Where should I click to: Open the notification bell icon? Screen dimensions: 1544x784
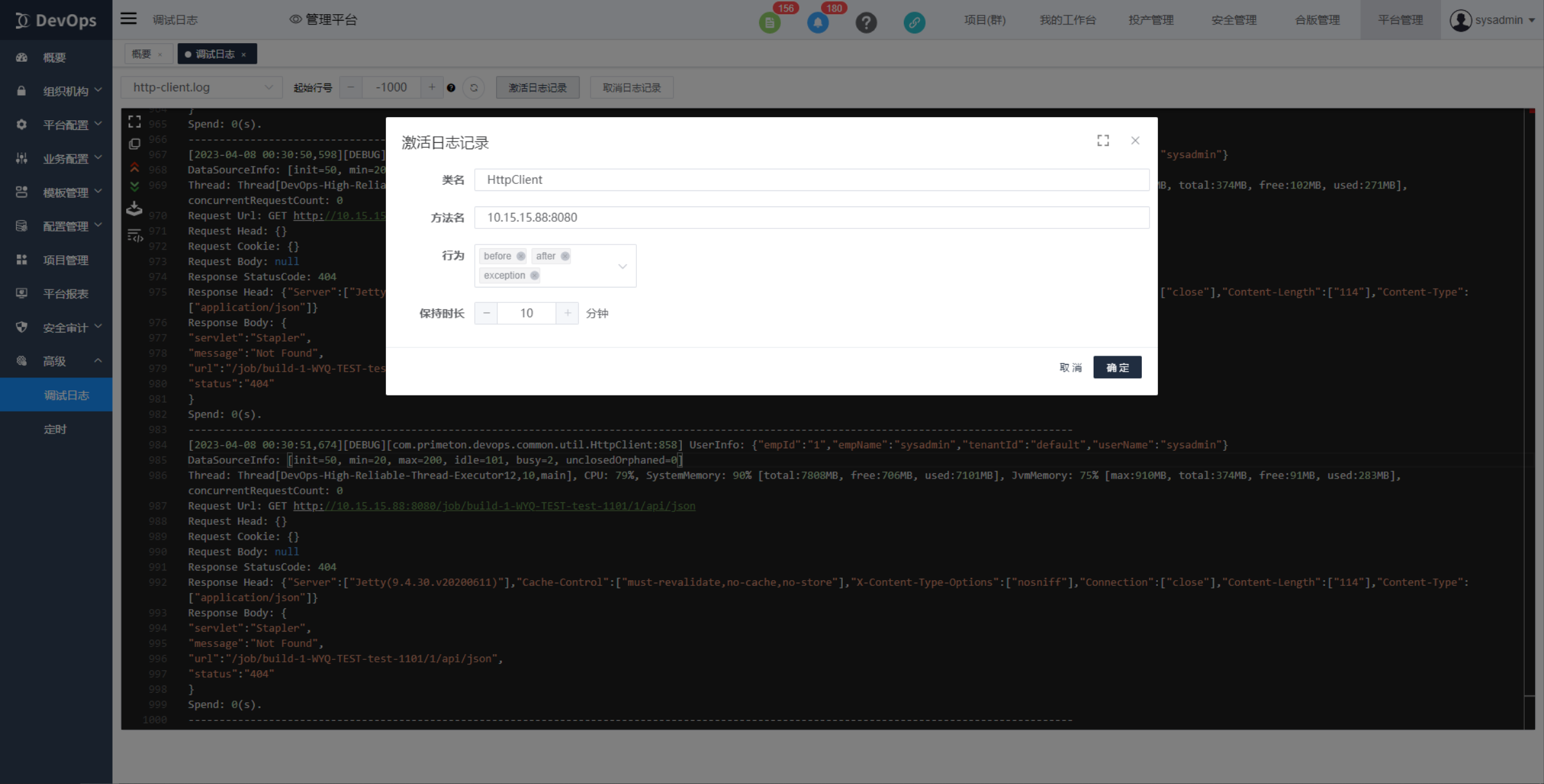(x=818, y=23)
